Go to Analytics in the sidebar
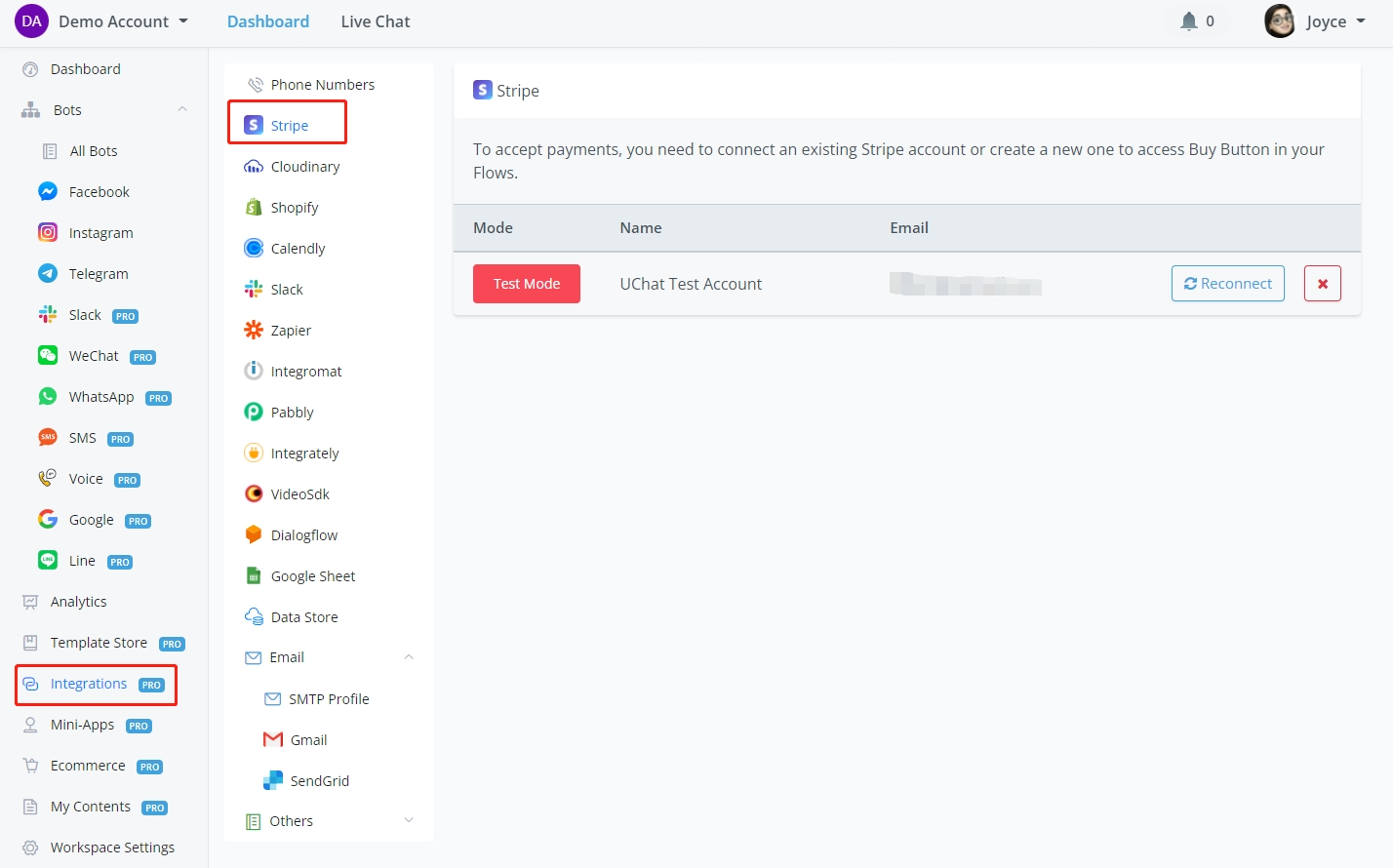This screenshot has width=1393, height=868. click(78, 602)
